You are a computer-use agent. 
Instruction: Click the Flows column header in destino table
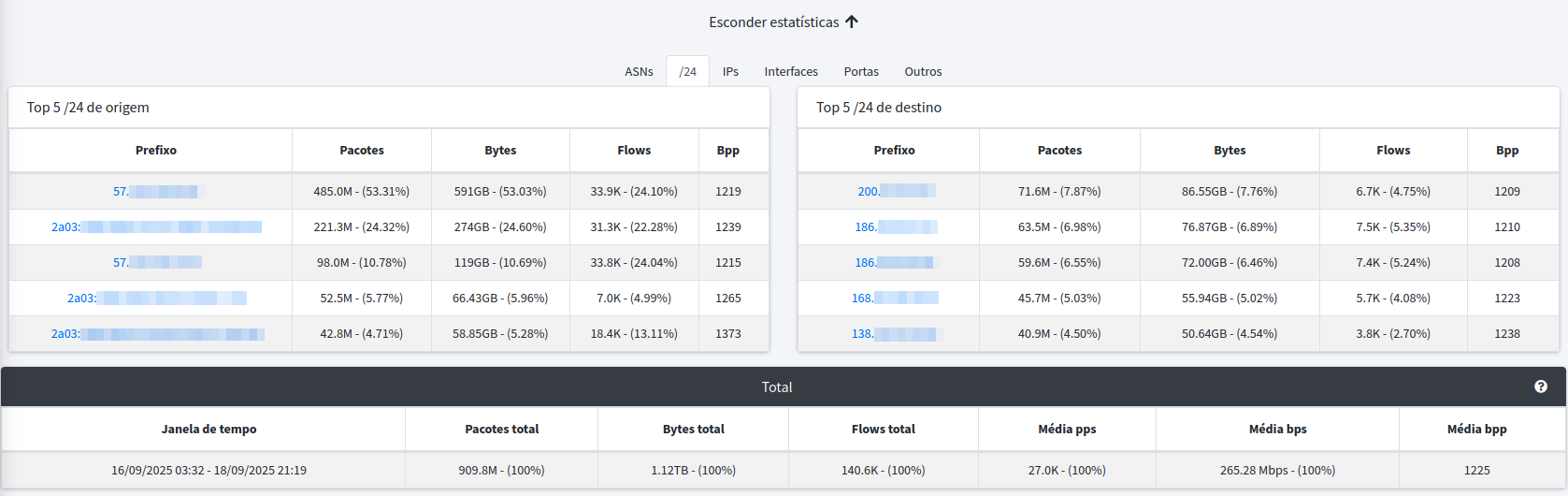click(1392, 151)
